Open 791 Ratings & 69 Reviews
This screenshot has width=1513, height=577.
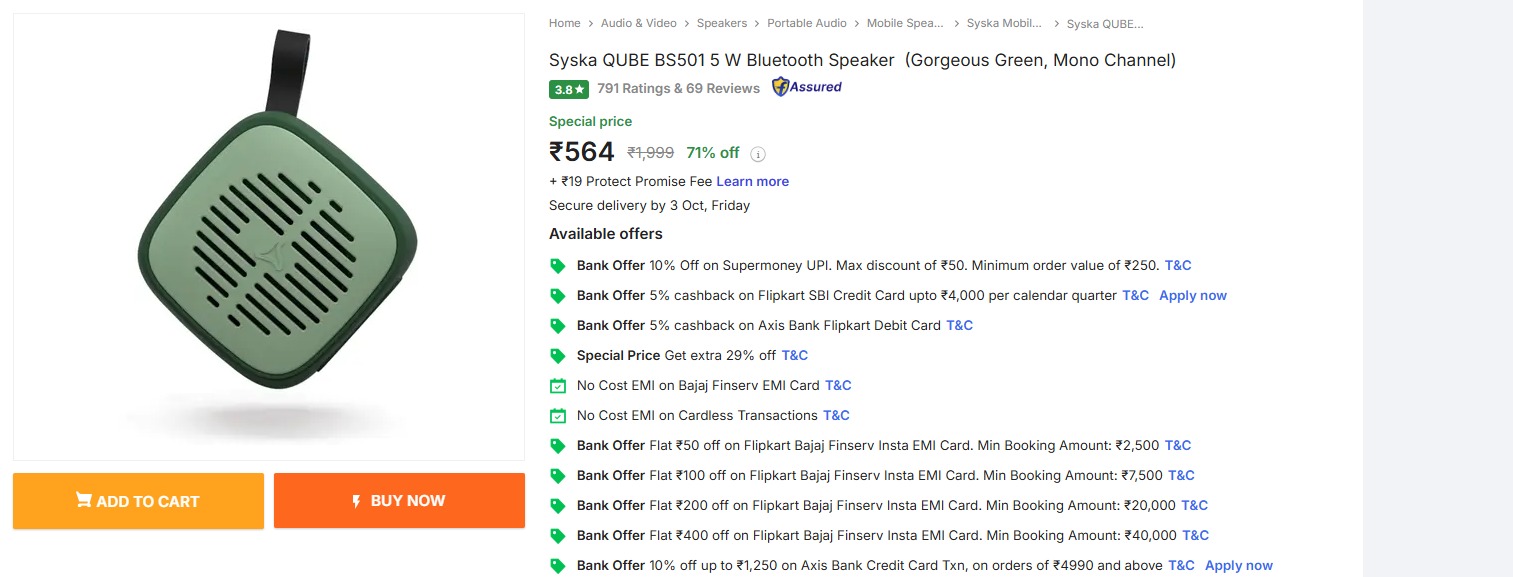(678, 88)
